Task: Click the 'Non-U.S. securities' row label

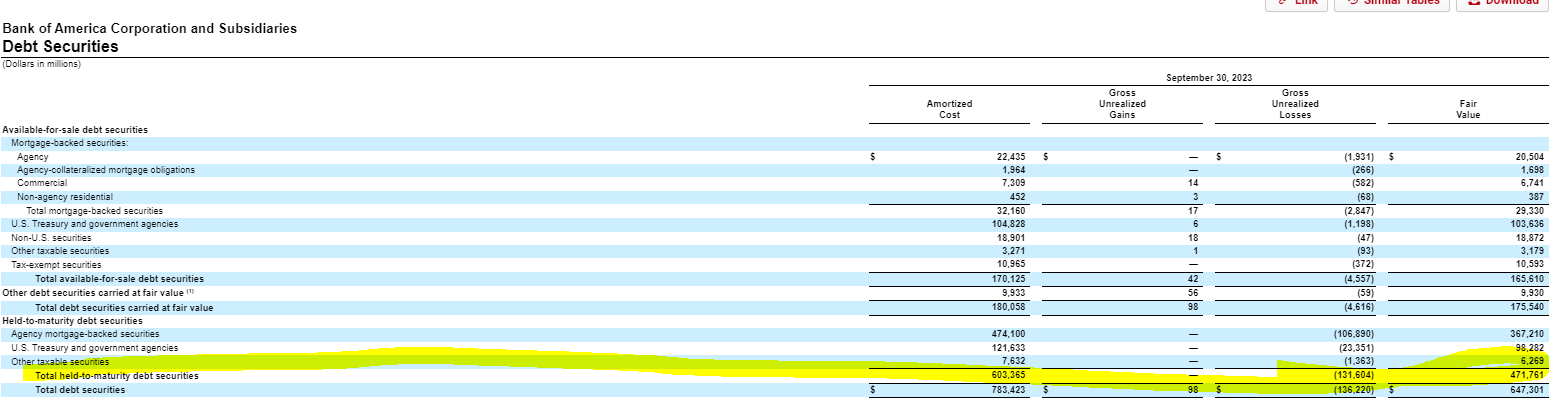Action: click(51, 238)
